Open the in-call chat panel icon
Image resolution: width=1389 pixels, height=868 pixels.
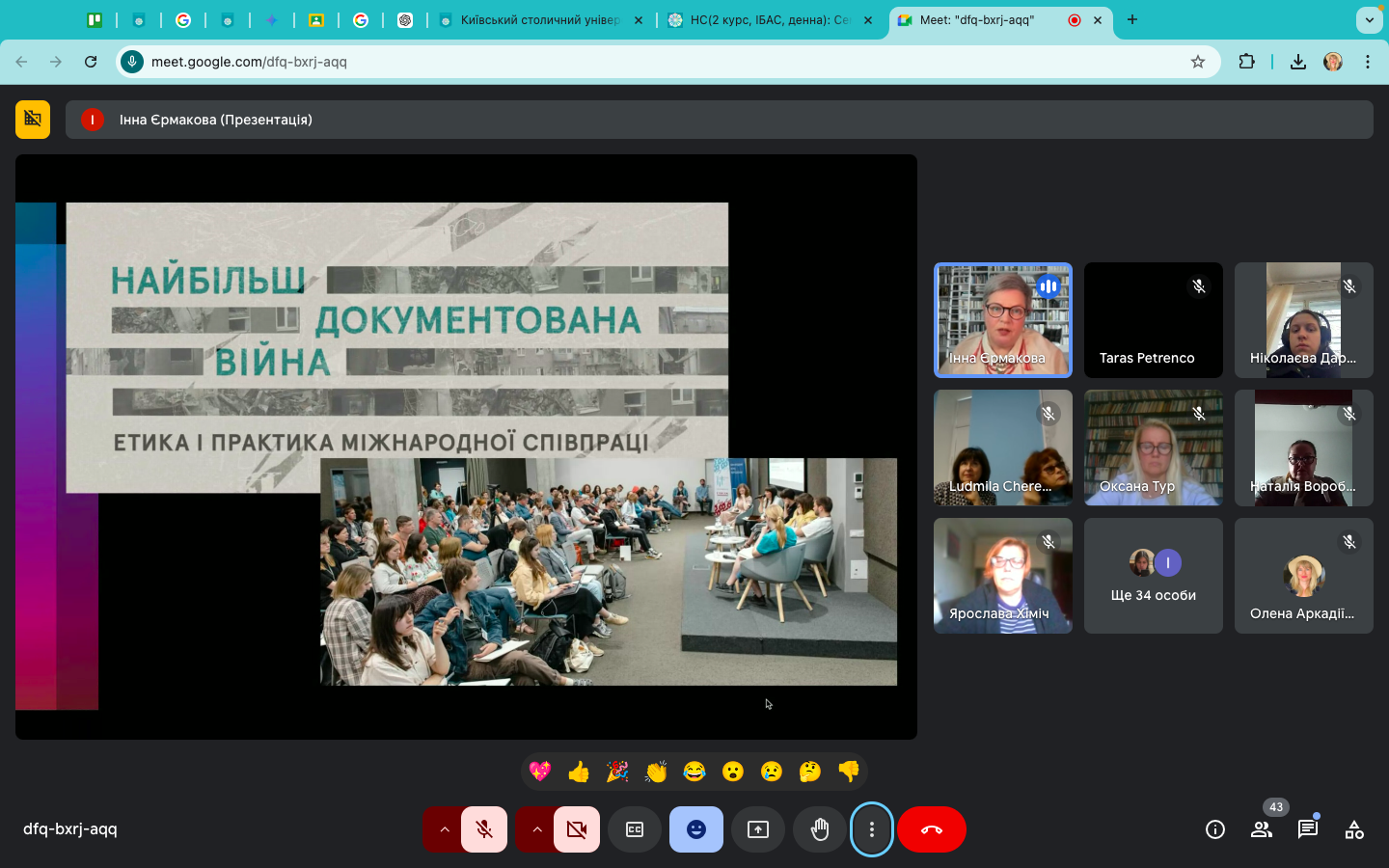(1308, 829)
